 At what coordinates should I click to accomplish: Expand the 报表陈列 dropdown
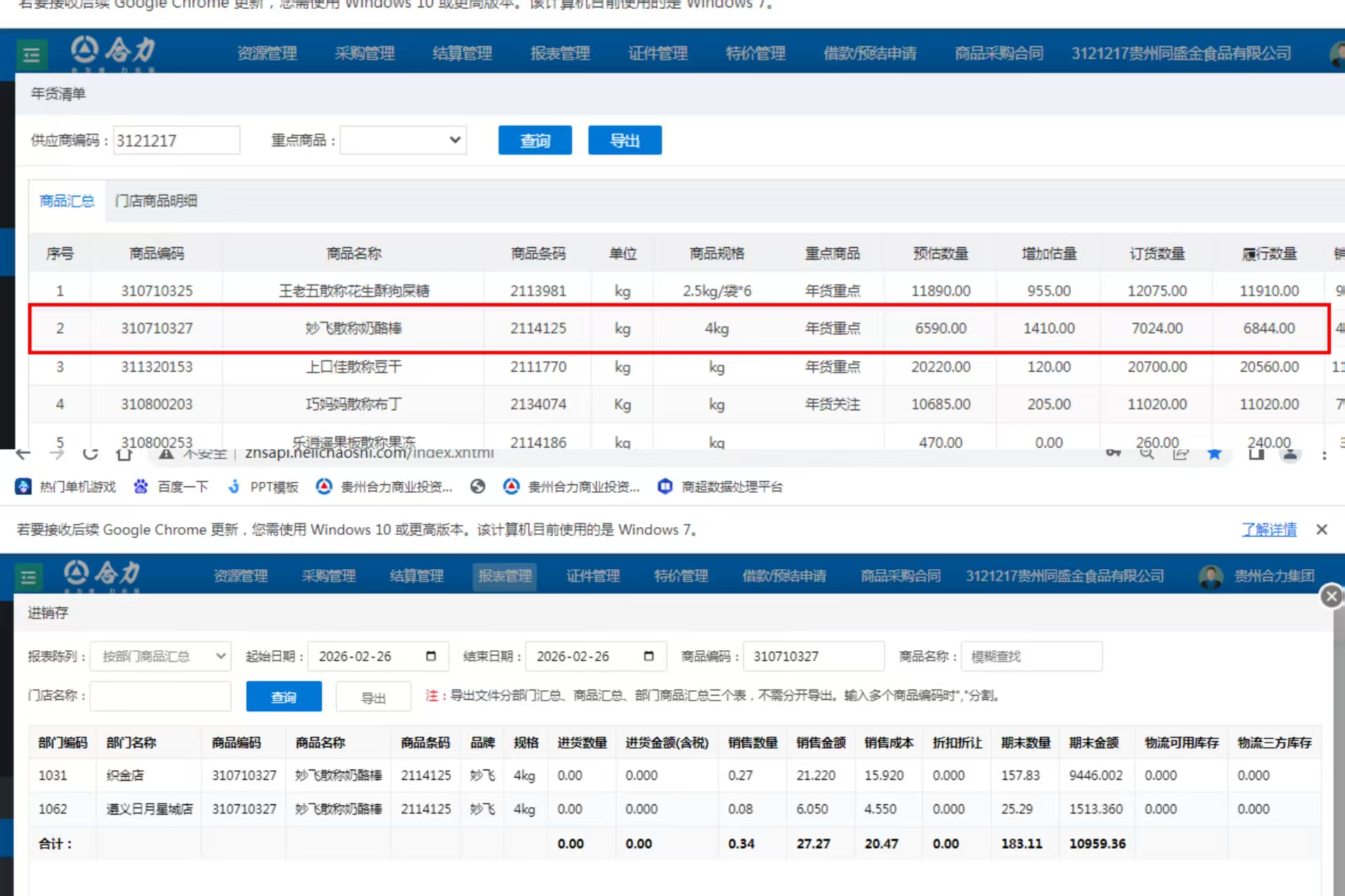tap(161, 656)
